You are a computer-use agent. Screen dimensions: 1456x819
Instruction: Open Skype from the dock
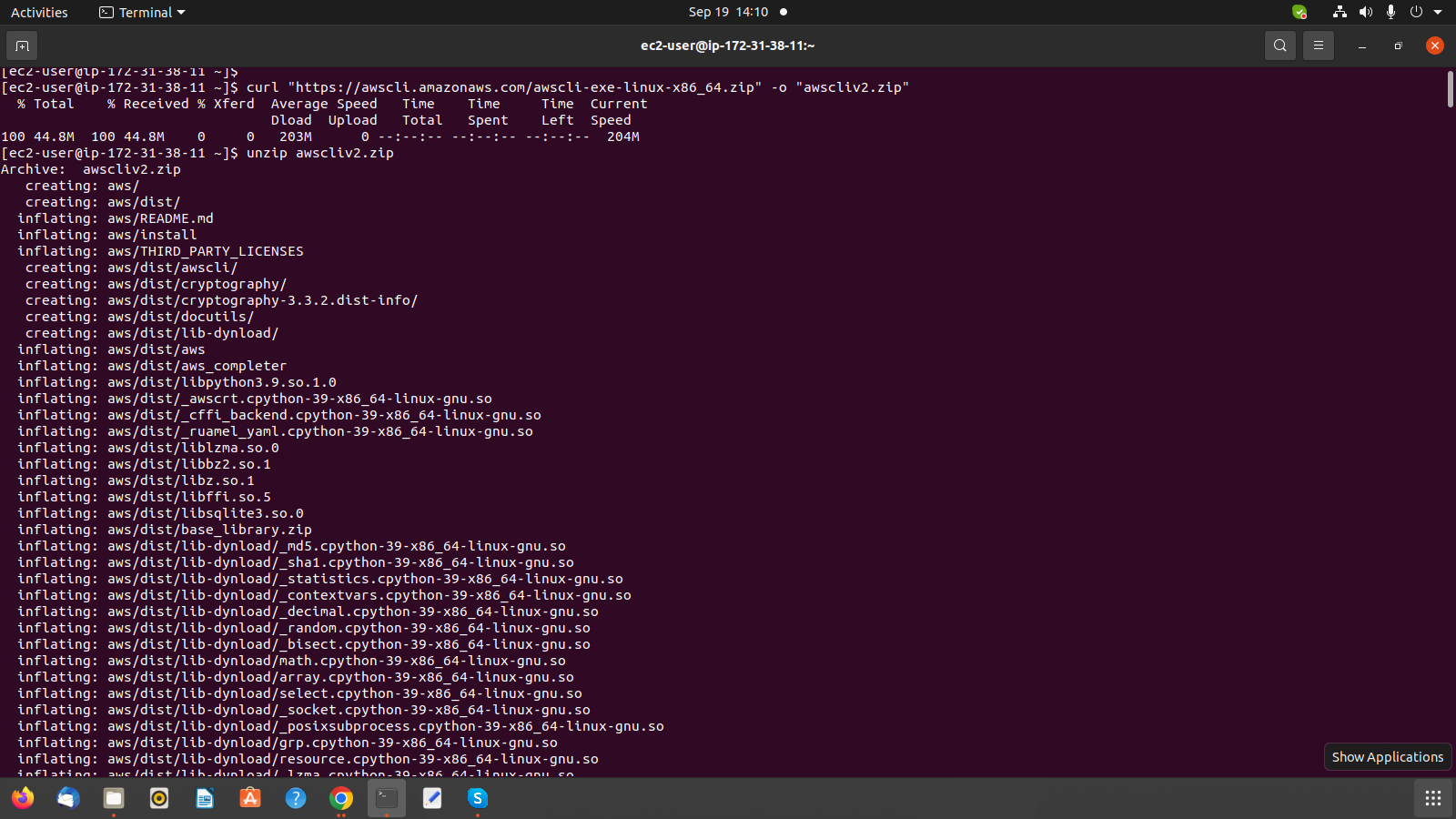click(x=477, y=798)
